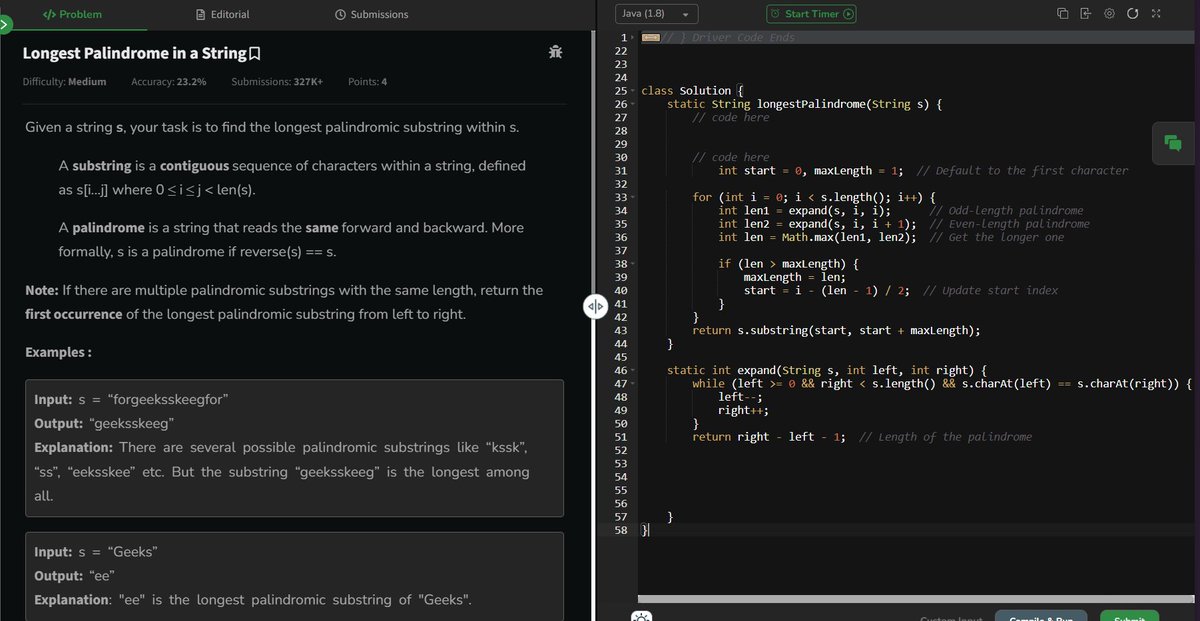Click the Difficulty: Medium label
The image size is (1200, 621).
coord(64,81)
